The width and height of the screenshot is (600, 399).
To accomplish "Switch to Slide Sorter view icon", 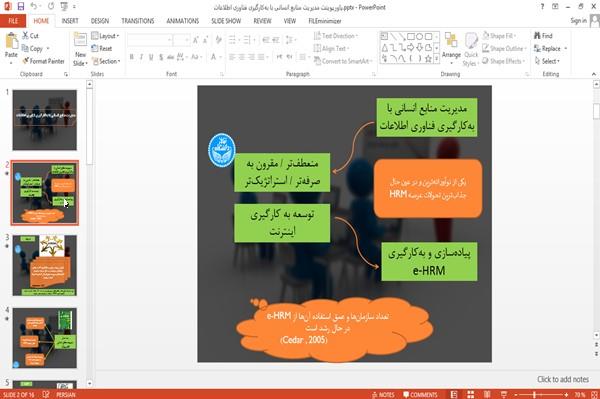I will tap(470, 395).
